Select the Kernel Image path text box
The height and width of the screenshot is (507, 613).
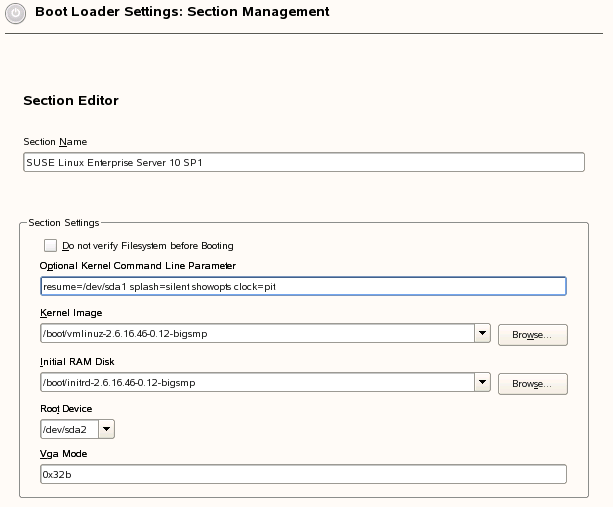(257, 333)
